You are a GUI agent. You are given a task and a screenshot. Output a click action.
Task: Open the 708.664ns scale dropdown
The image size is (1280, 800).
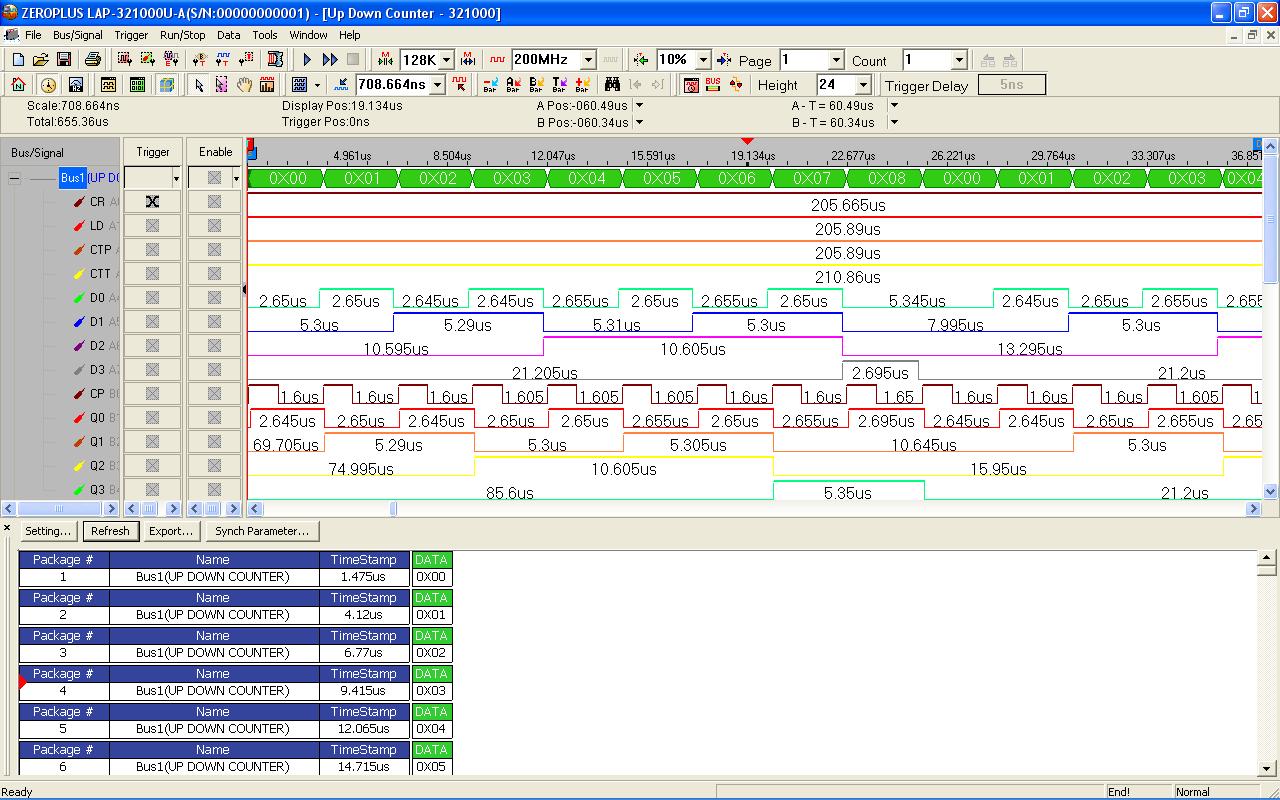tap(437, 85)
